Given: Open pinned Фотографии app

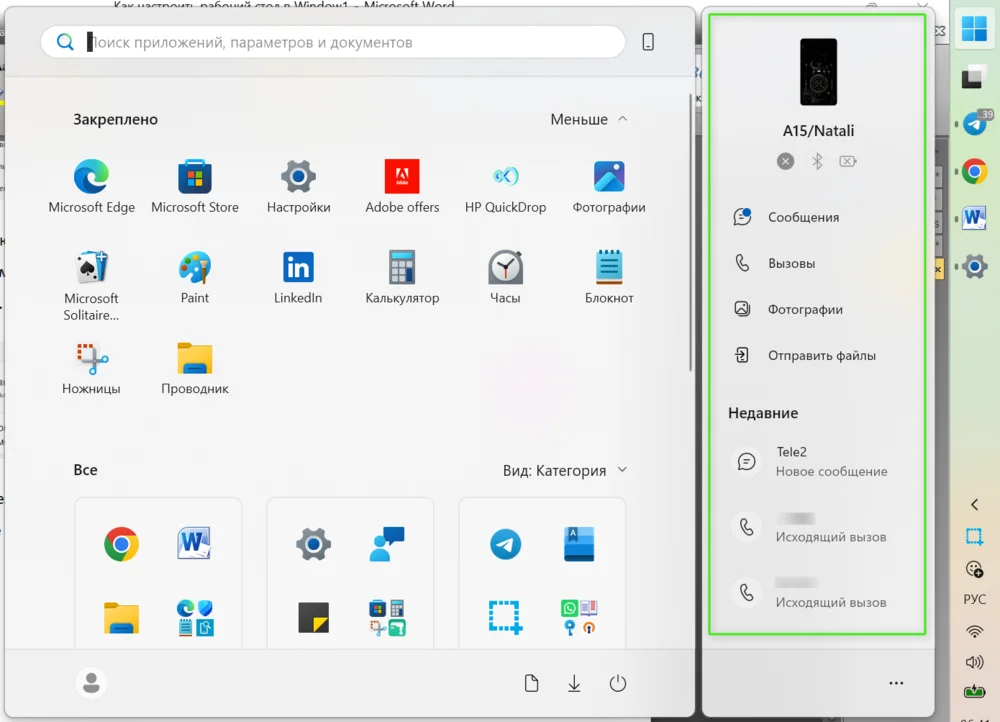Looking at the screenshot, I should (x=609, y=186).
